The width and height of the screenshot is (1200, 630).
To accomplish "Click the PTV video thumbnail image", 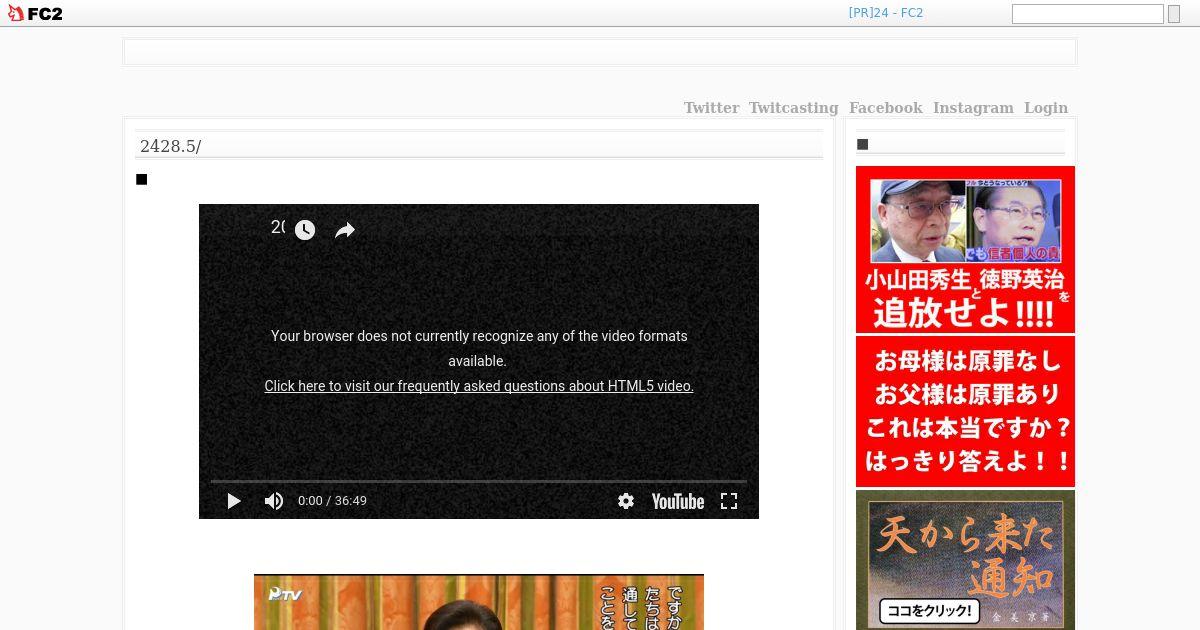I will (479, 602).
